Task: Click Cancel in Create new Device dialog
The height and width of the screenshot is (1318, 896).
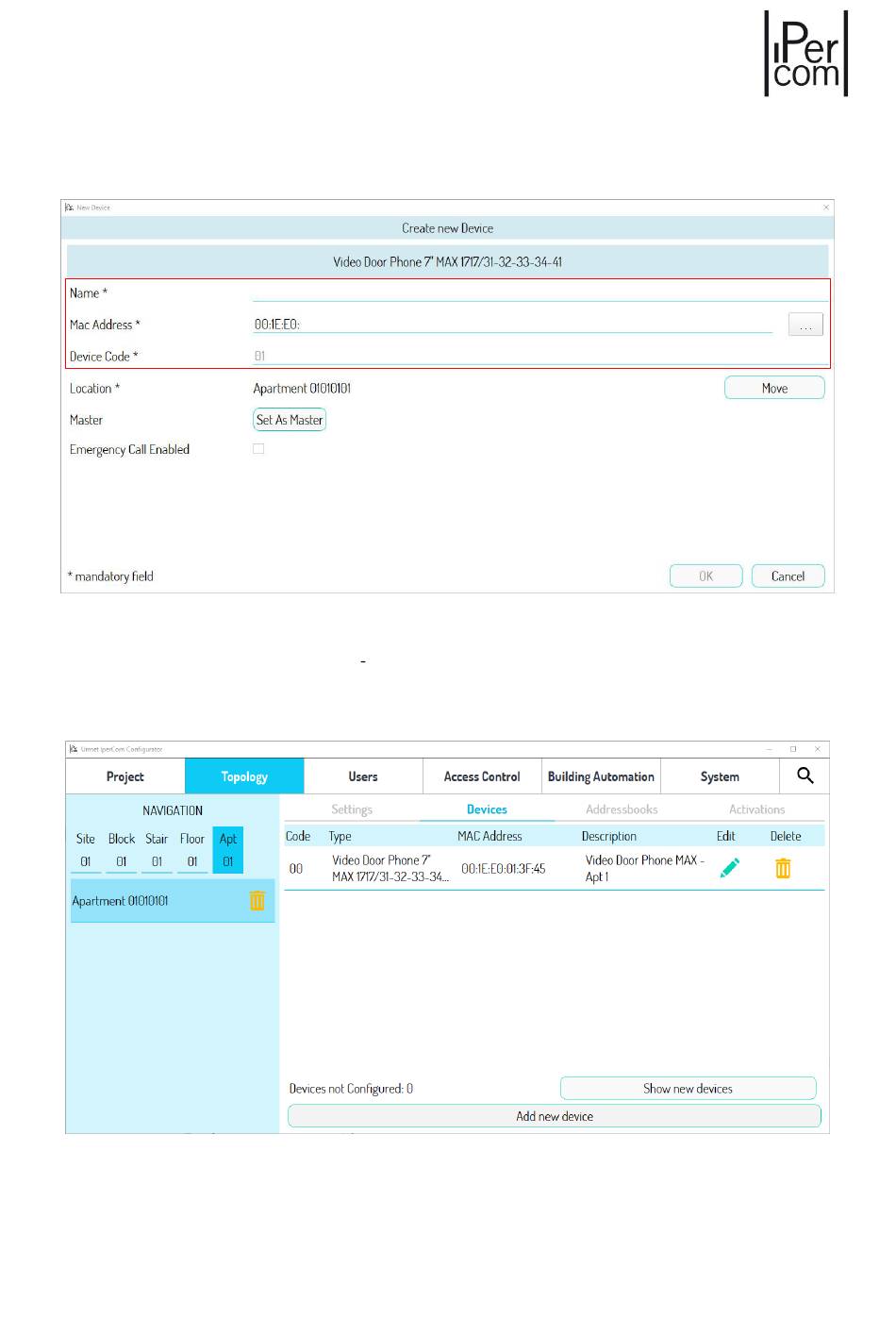Action: [x=788, y=576]
